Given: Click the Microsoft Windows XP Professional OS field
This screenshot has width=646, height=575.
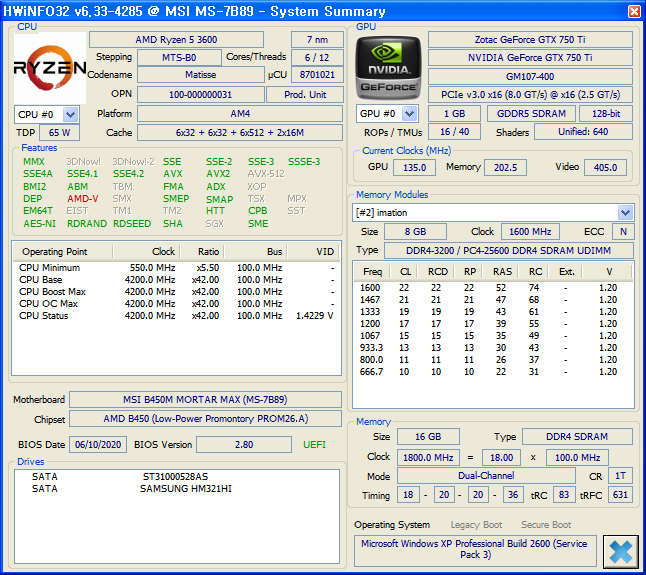Looking at the screenshot, I should tap(475, 550).
